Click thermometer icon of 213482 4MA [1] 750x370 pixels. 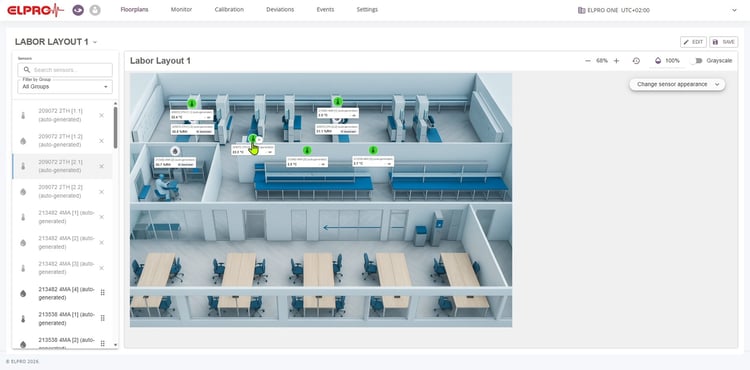(x=23, y=217)
